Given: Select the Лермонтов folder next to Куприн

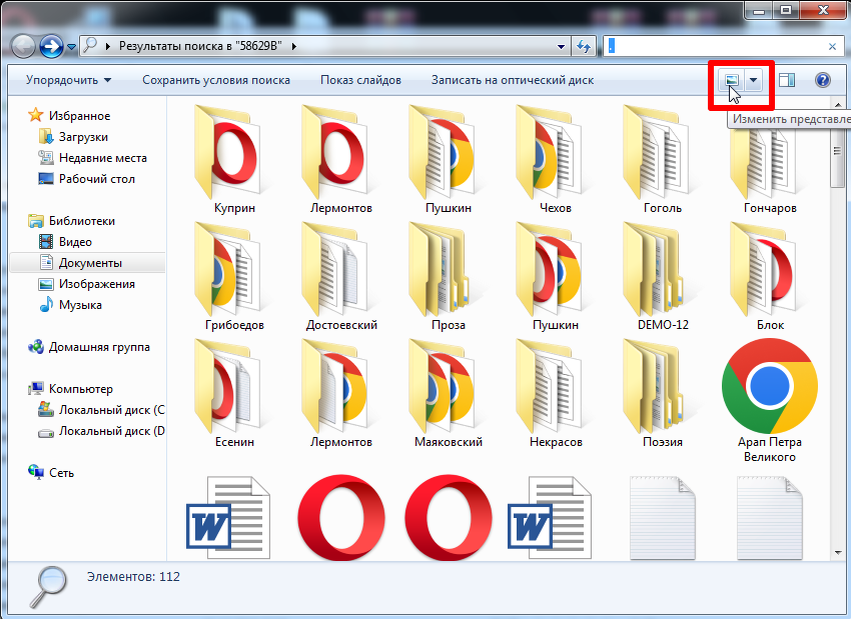Looking at the screenshot, I should click(x=341, y=159).
